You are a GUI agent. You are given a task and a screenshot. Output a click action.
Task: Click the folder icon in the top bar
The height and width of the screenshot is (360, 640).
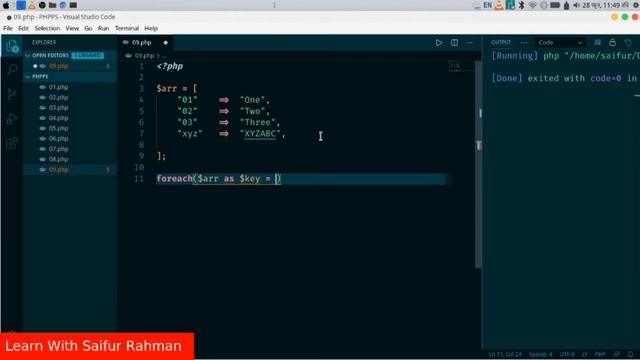coord(52,5)
